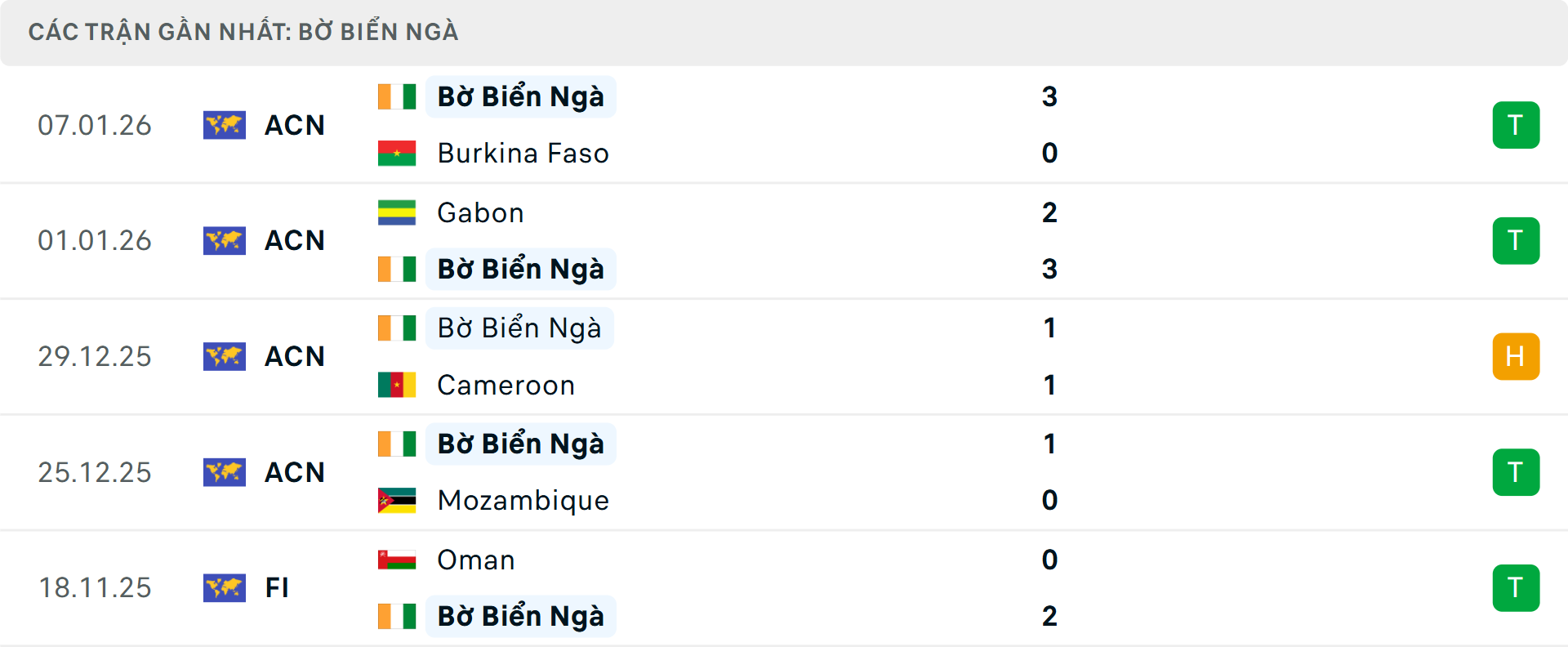Click green T badge for Burkina Faso match
1568x647 pixels.
[x=1516, y=125]
